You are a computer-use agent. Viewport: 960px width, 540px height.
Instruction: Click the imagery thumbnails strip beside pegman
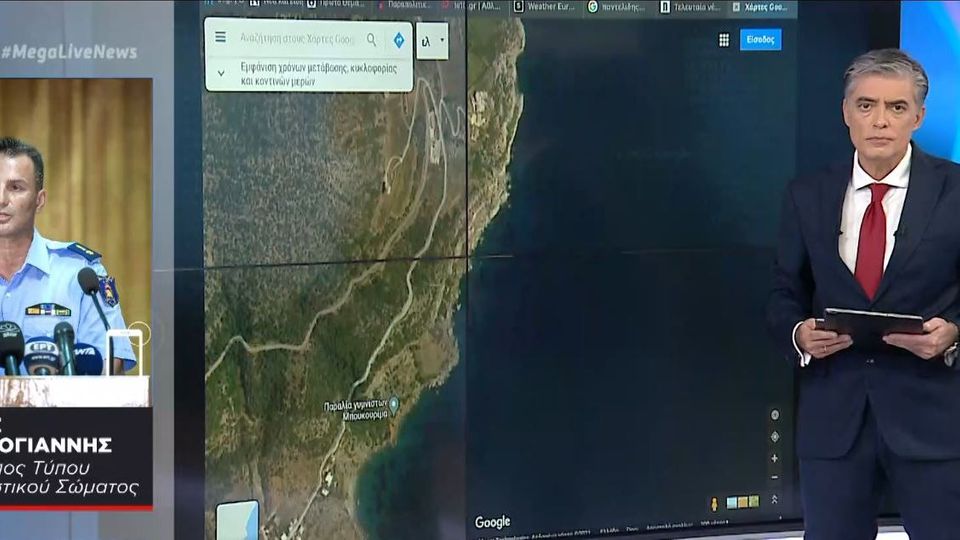click(743, 502)
